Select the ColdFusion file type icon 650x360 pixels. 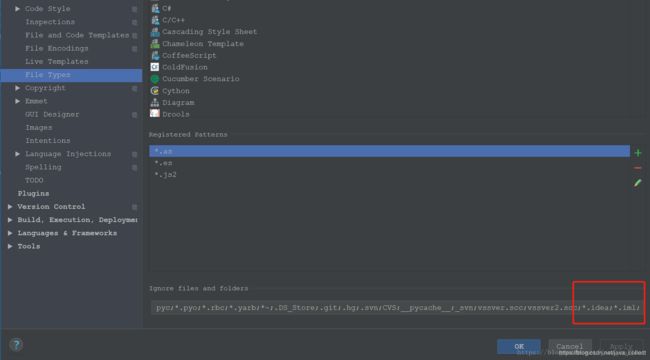click(155, 67)
